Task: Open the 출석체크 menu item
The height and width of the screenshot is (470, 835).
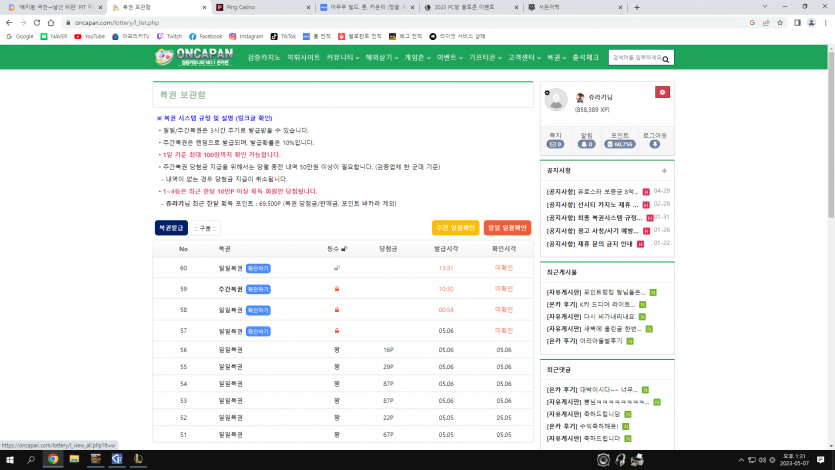Action: pos(585,57)
